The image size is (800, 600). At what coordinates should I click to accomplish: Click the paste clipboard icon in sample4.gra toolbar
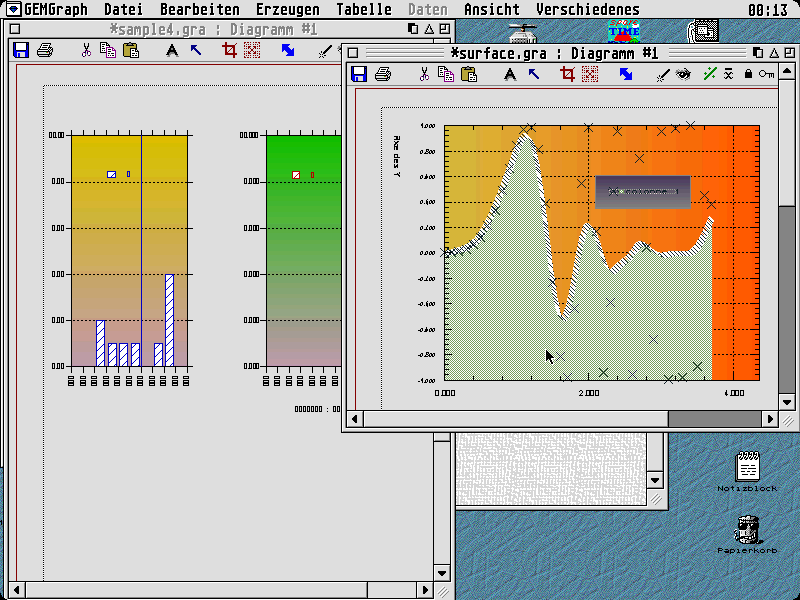coord(130,50)
